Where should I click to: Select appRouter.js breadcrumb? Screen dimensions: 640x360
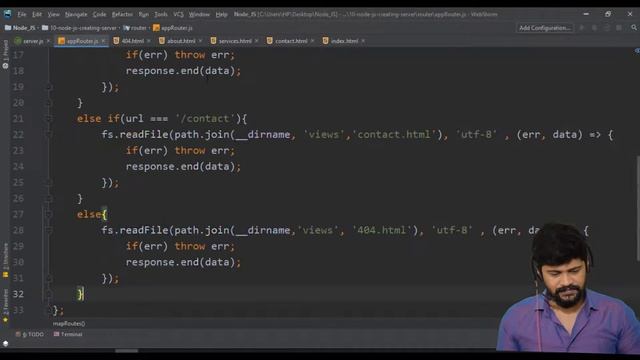point(173,28)
